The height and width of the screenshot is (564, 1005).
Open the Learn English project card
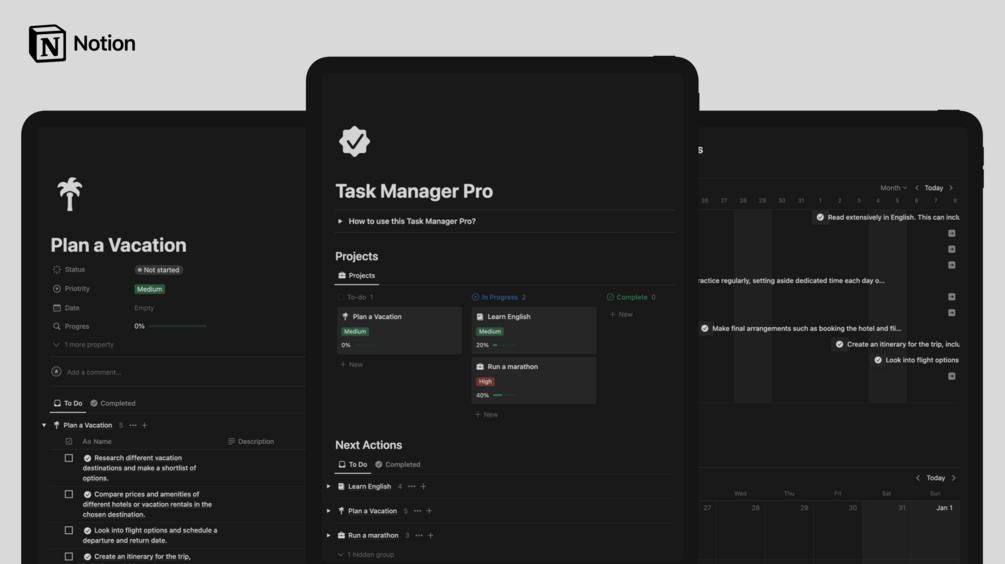click(x=534, y=331)
